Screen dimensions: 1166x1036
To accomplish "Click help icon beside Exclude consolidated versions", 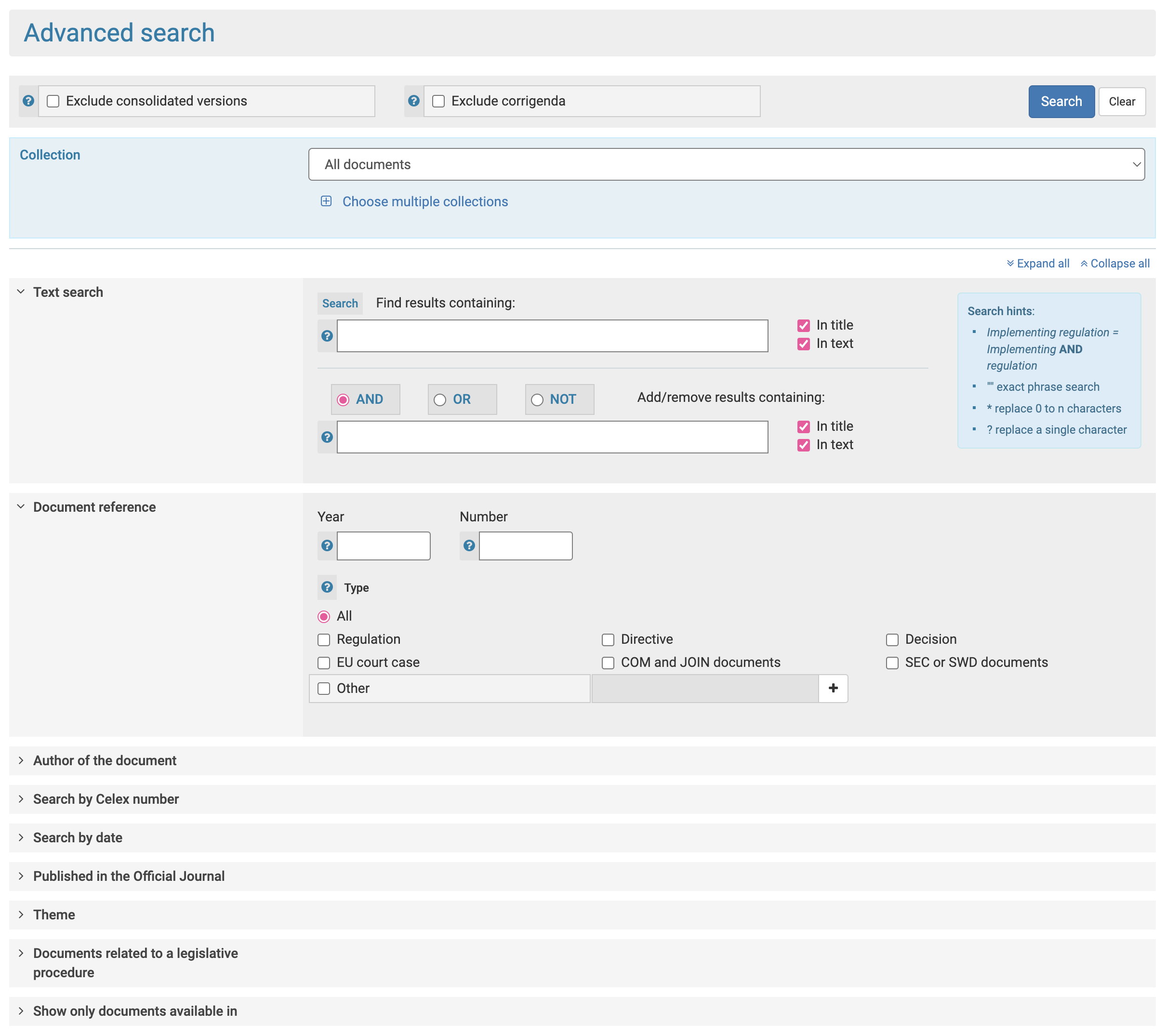I will [28, 101].
